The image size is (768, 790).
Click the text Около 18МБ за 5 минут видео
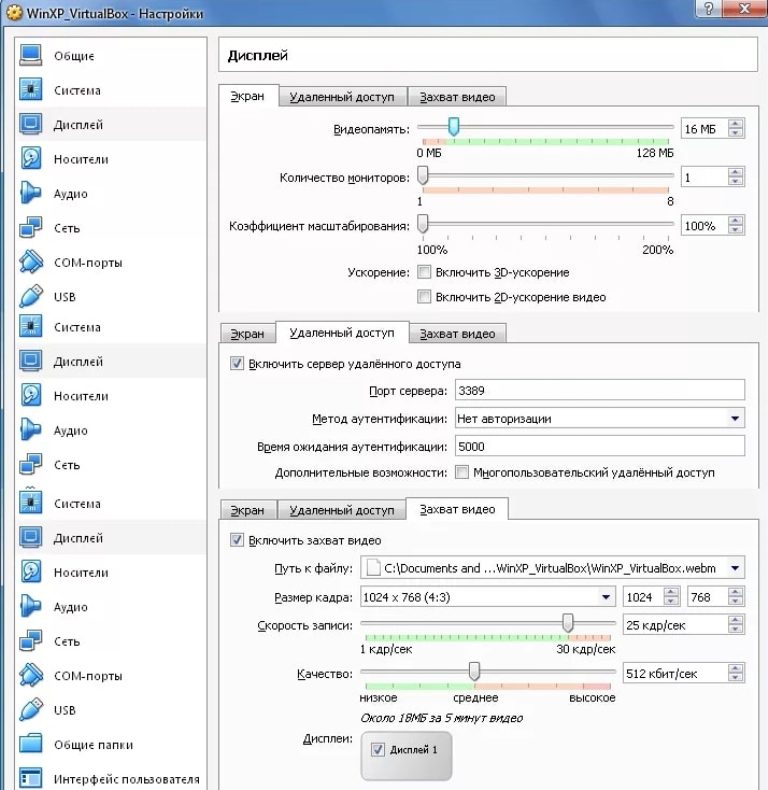click(x=441, y=718)
